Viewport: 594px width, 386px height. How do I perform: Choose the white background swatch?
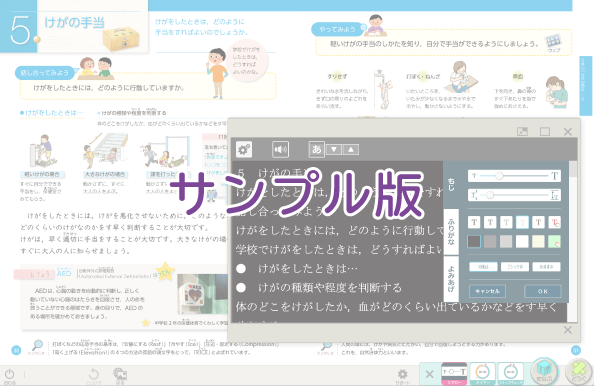(x=522, y=241)
